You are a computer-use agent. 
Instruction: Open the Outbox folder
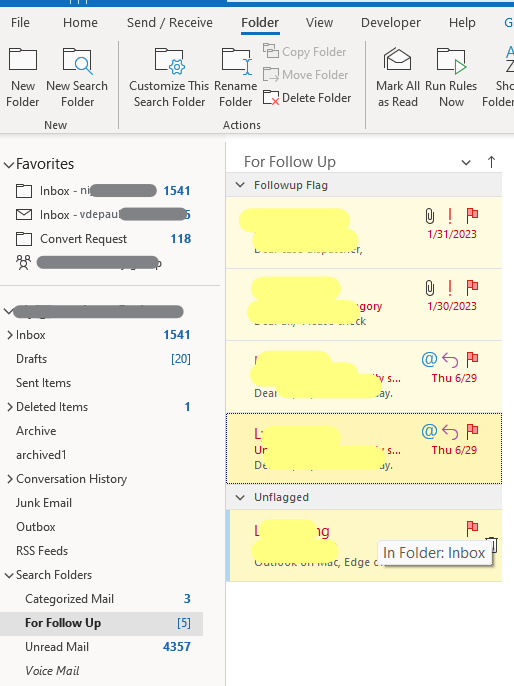tap(103, 527)
